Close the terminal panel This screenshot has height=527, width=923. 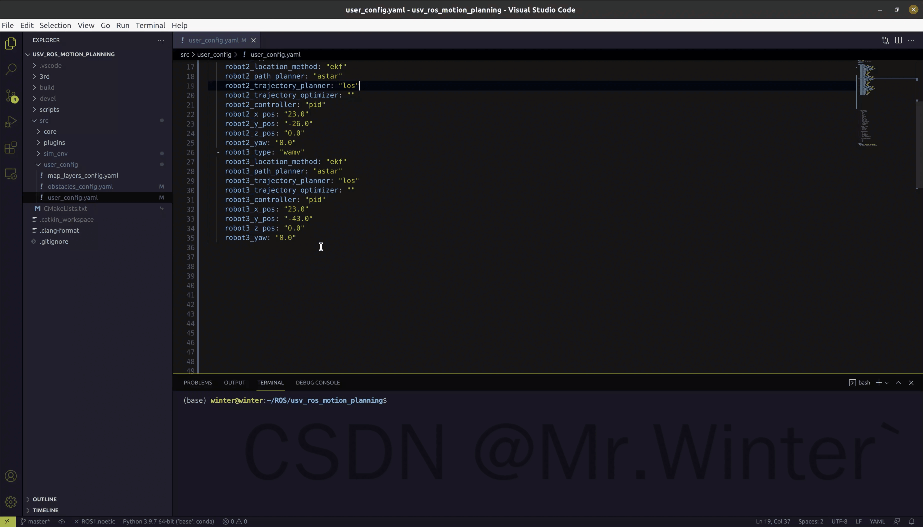pyautogui.click(x=911, y=383)
